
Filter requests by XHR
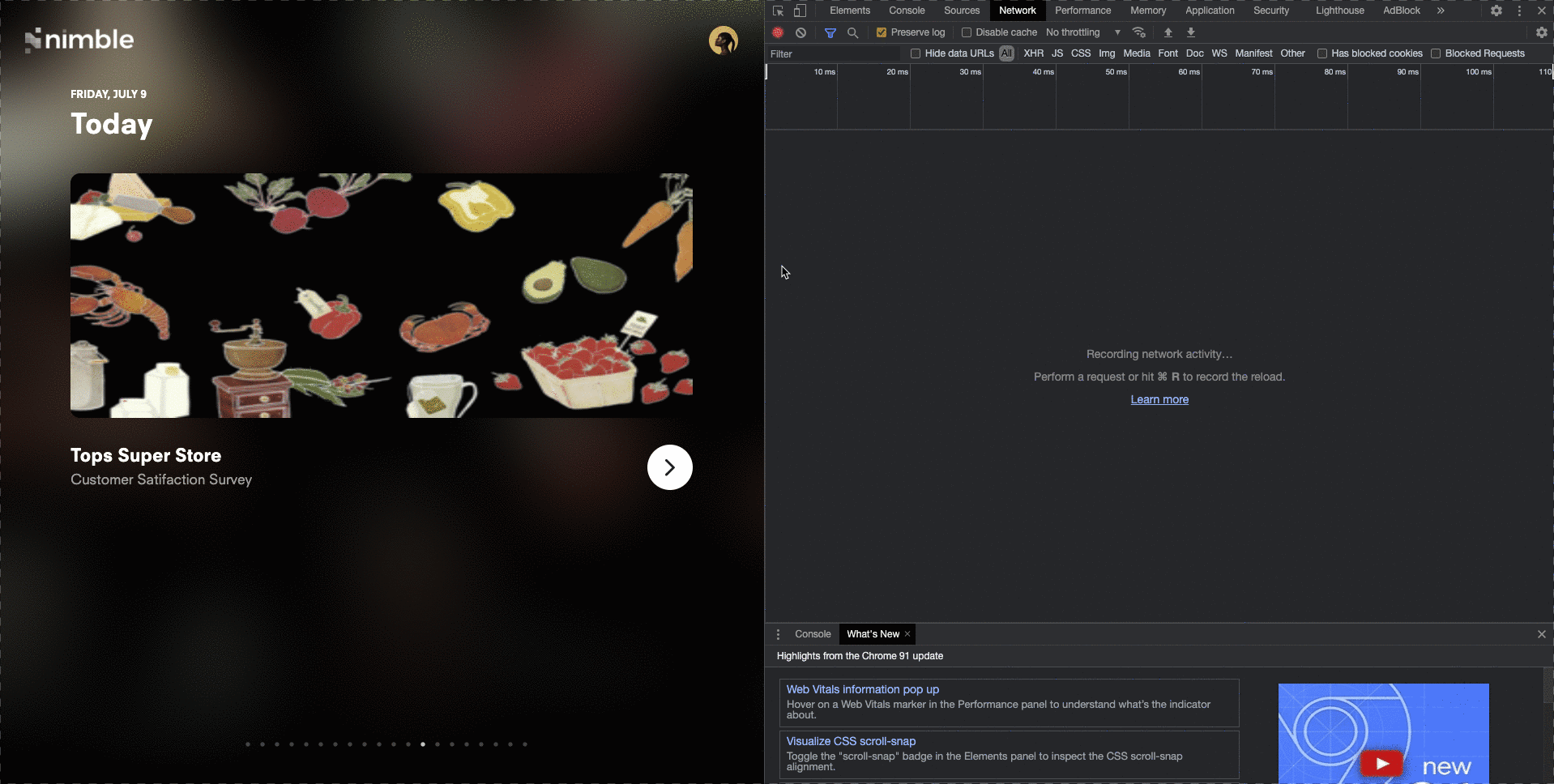pyautogui.click(x=1033, y=53)
